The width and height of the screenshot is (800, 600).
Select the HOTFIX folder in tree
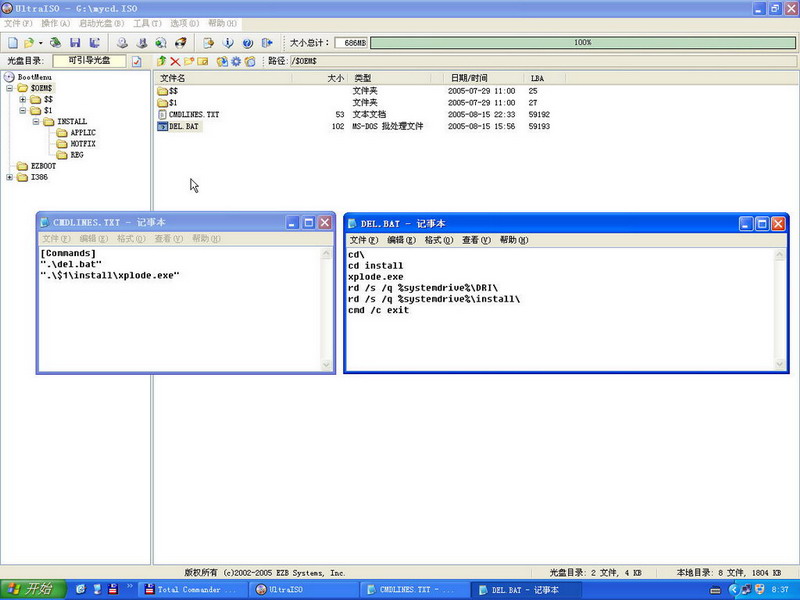tap(83, 144)
